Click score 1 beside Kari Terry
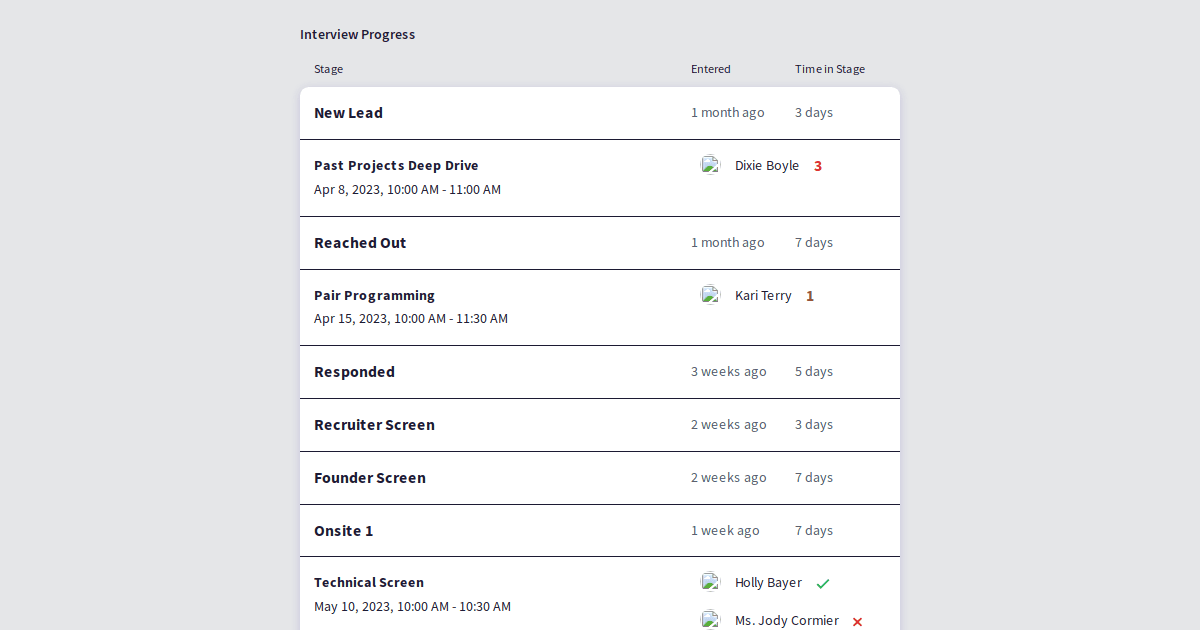Screen dimensions: 1200x630 click(x=810, y=296)
